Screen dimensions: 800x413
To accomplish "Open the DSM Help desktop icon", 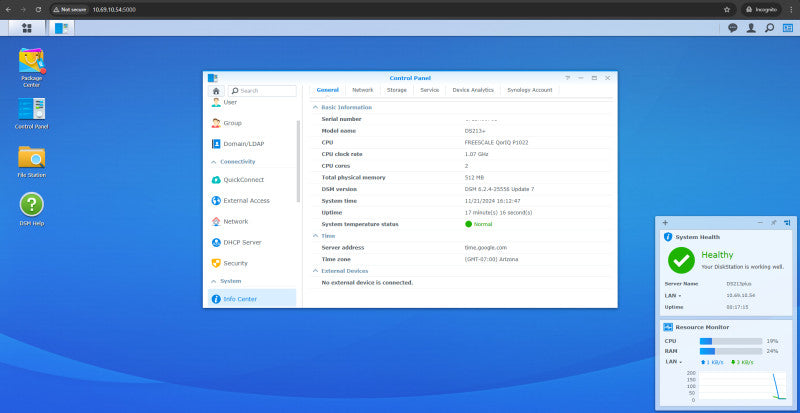I will (32, 209).
